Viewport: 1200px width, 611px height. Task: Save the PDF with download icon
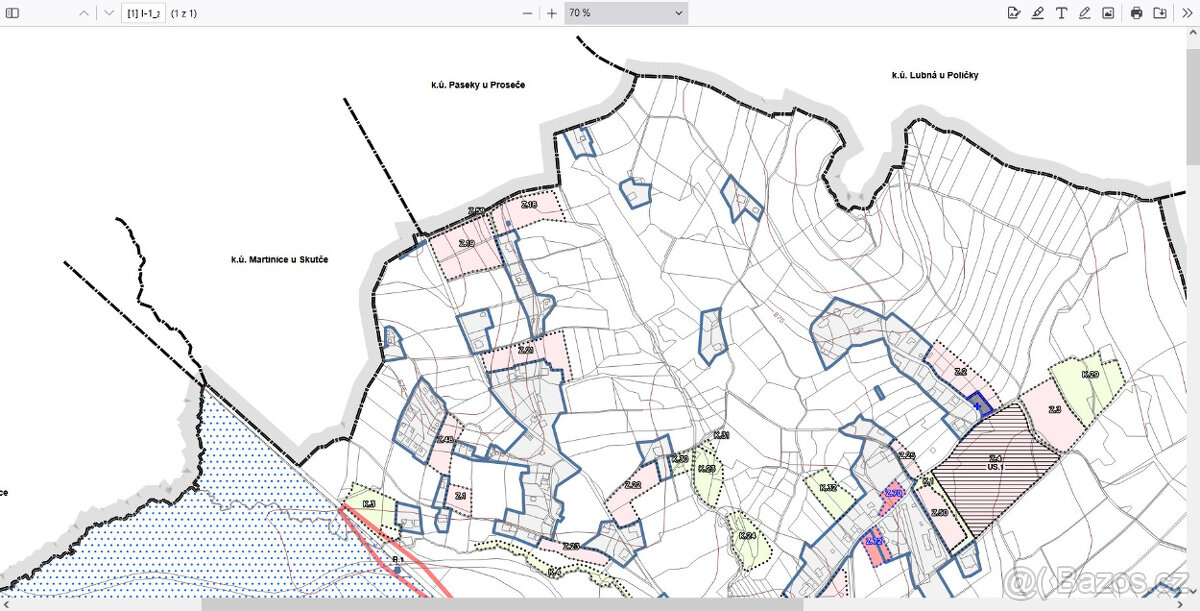point(1160,13)
